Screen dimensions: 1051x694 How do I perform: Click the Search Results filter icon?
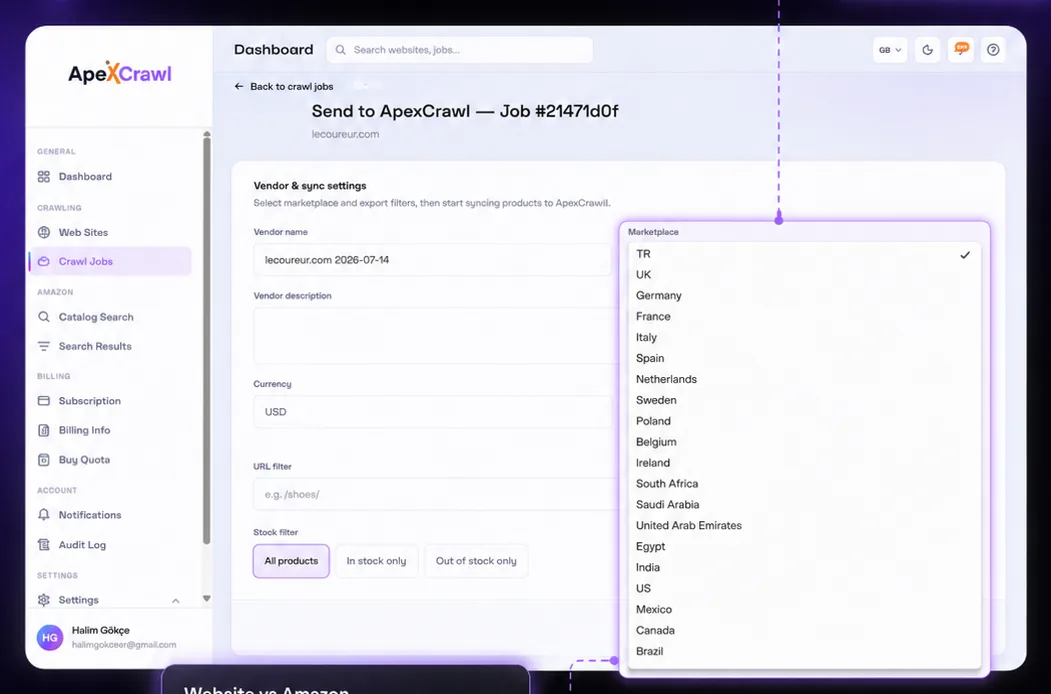[x=44, y=346]
